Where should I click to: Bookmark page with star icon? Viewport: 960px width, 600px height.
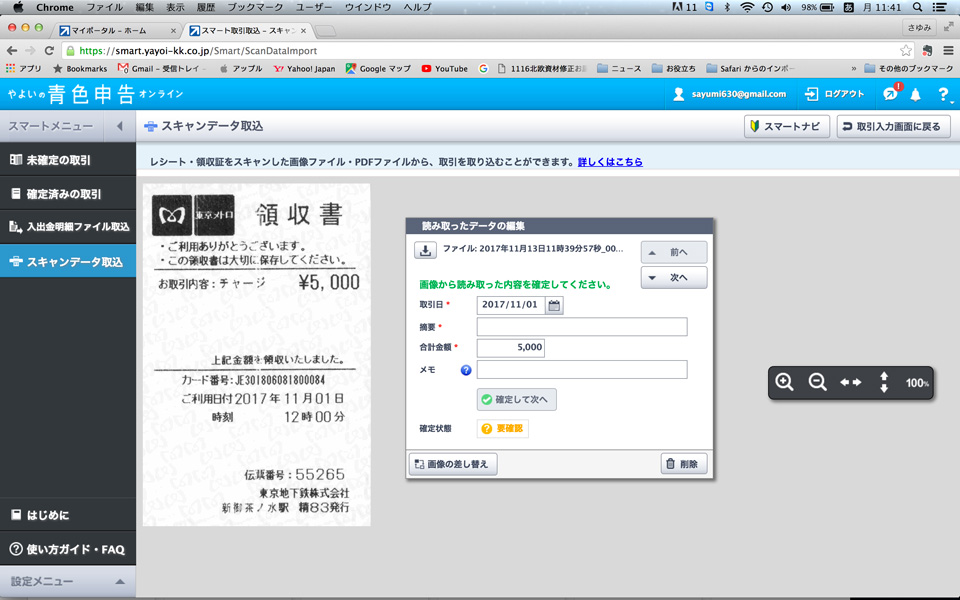click(x=906, y=51)
